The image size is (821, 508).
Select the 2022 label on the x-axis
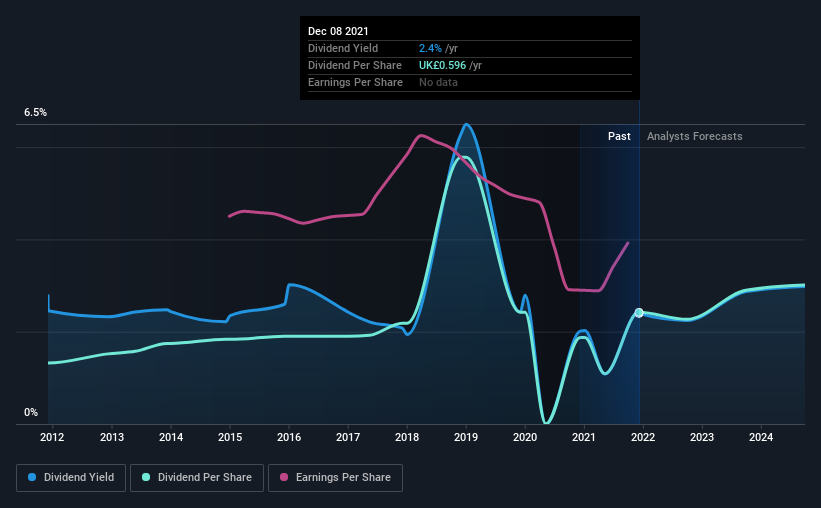click(x=643, y=437)
